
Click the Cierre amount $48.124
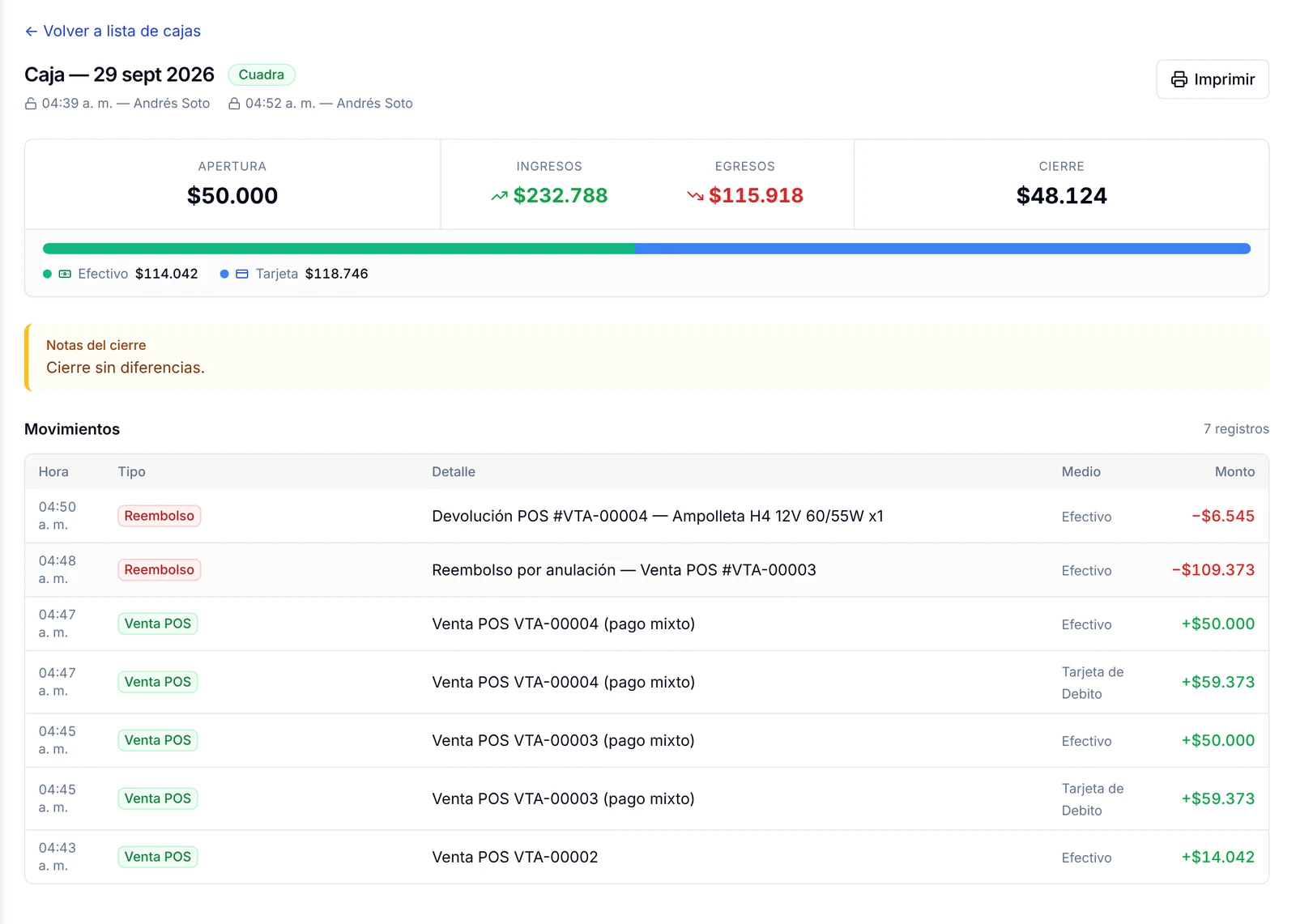click(x=1062, y=196)
